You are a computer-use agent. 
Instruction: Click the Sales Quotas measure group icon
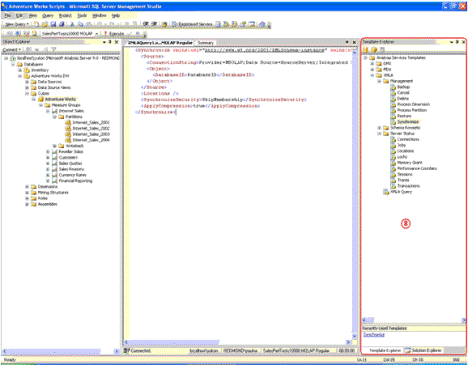55,163
